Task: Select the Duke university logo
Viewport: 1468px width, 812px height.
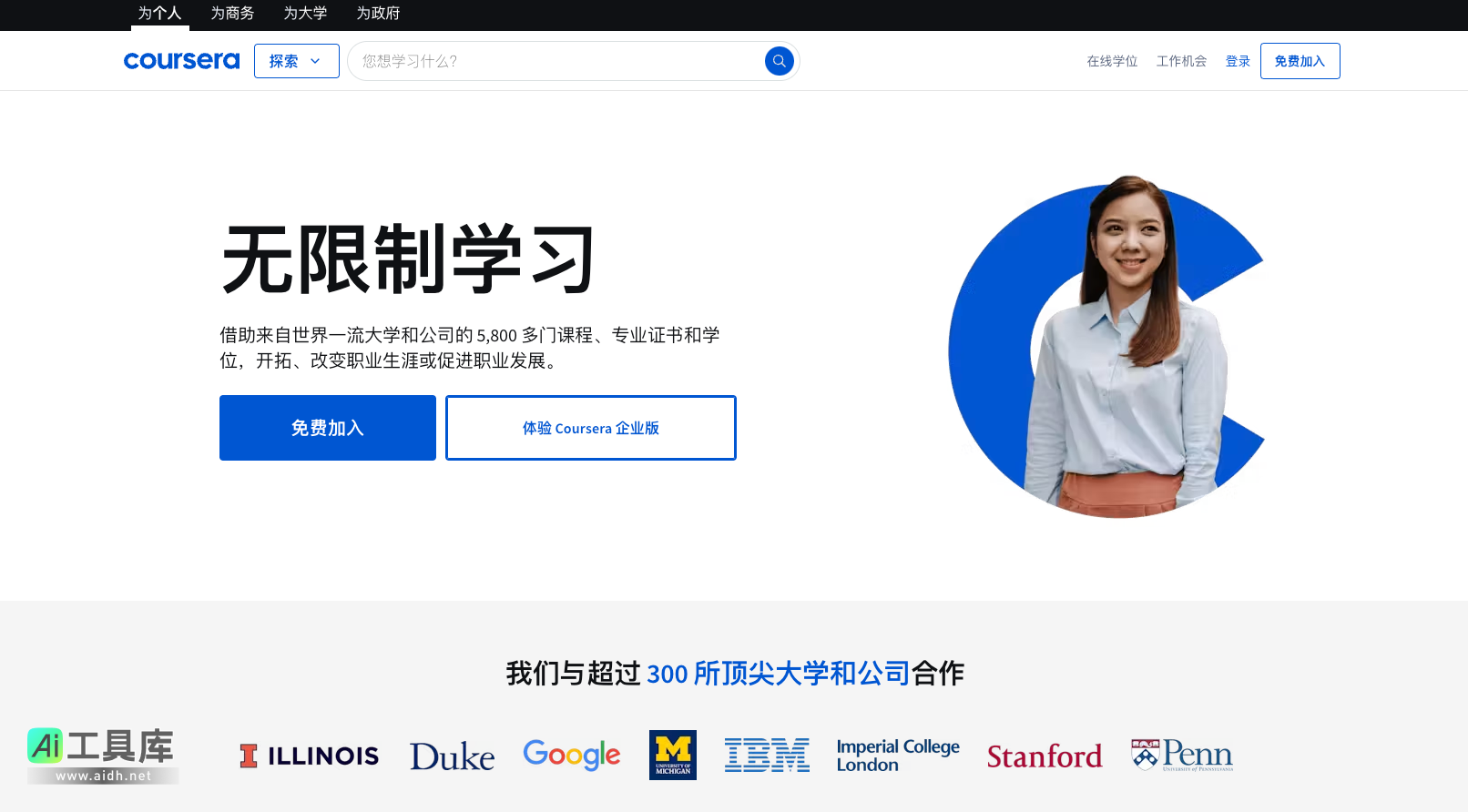Action: pyautogui.click(x=452, y=756)
